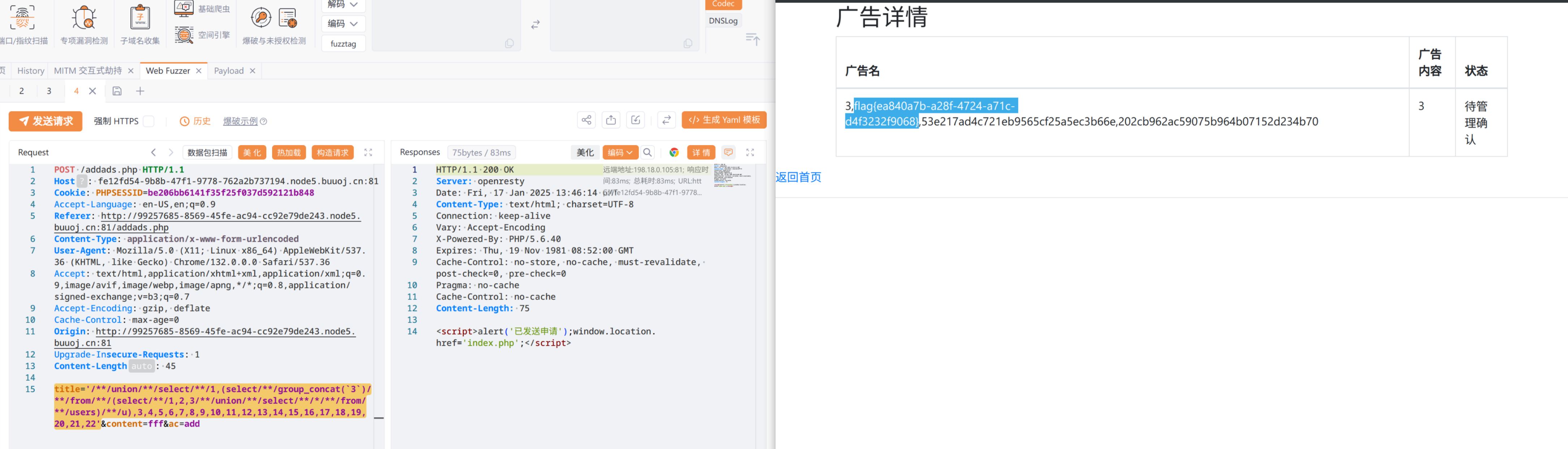Viewport: 1568px width, 449px height.
Task: Open the brute-force key icon
Action: pyautogui.click(x=261, y=18)
